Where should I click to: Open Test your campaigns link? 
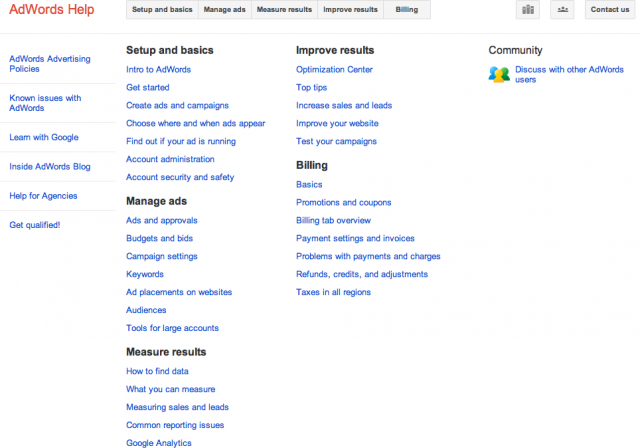click(x=336, y=141)
